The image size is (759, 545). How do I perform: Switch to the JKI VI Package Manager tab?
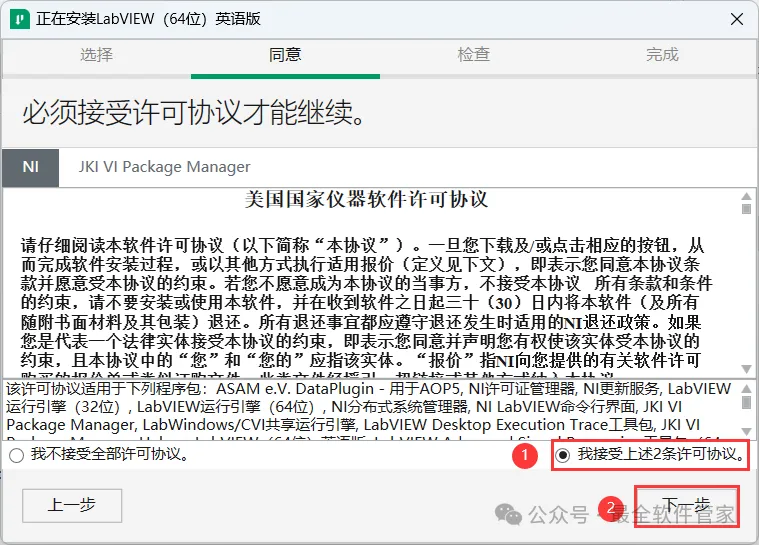click(x=165, y=167)
